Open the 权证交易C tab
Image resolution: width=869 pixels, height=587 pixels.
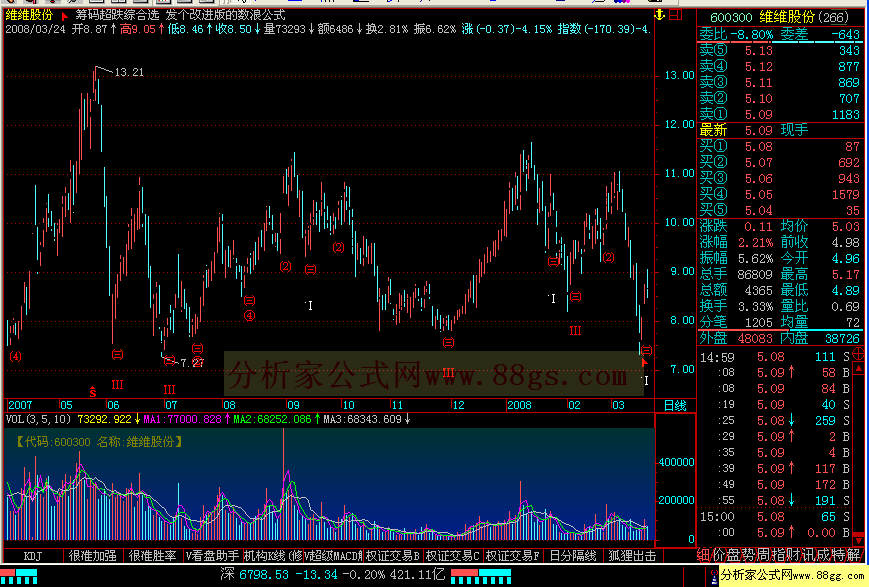[x=452, y=556]
